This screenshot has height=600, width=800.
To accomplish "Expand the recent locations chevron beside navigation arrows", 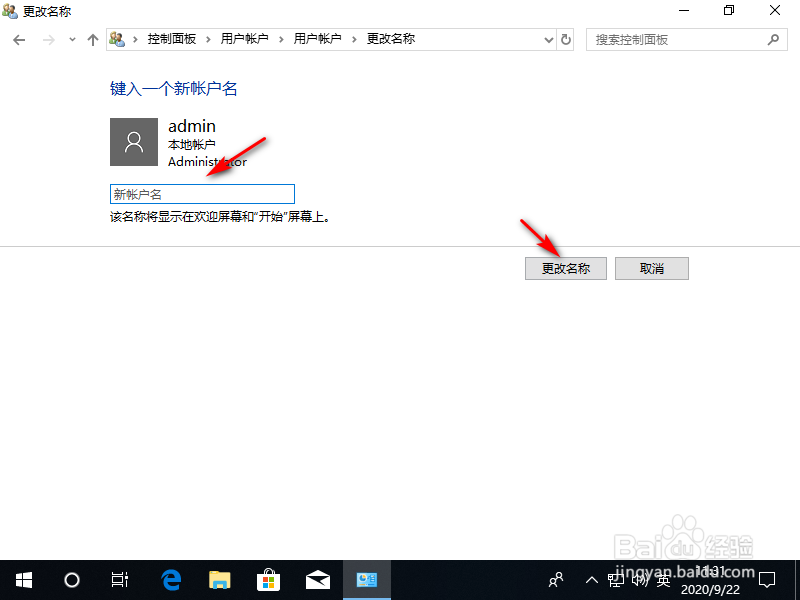I will pos(71,38).
